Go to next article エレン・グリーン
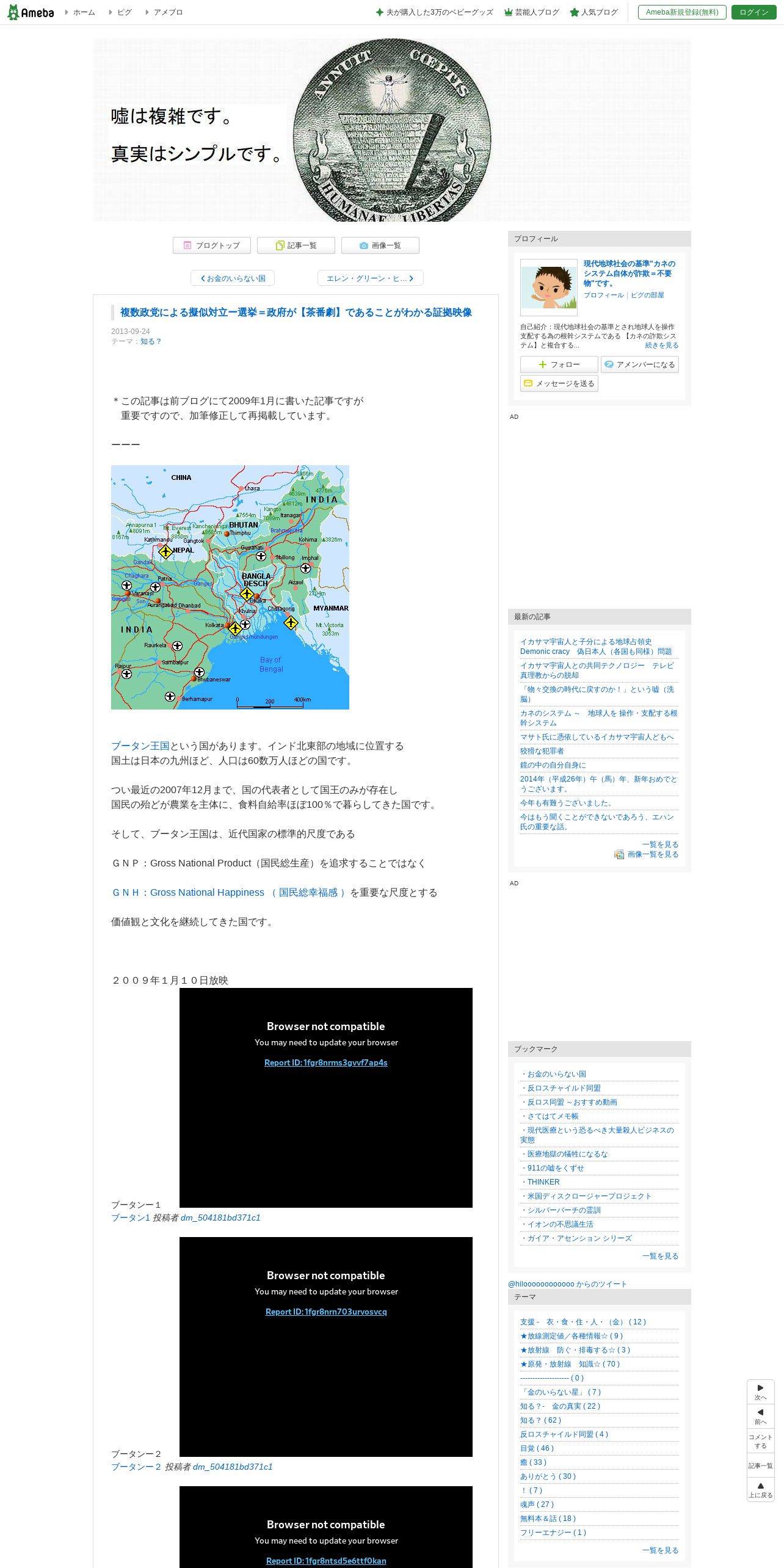The width and height of the screenshot is (784, 1568). (x=370, y=278)
